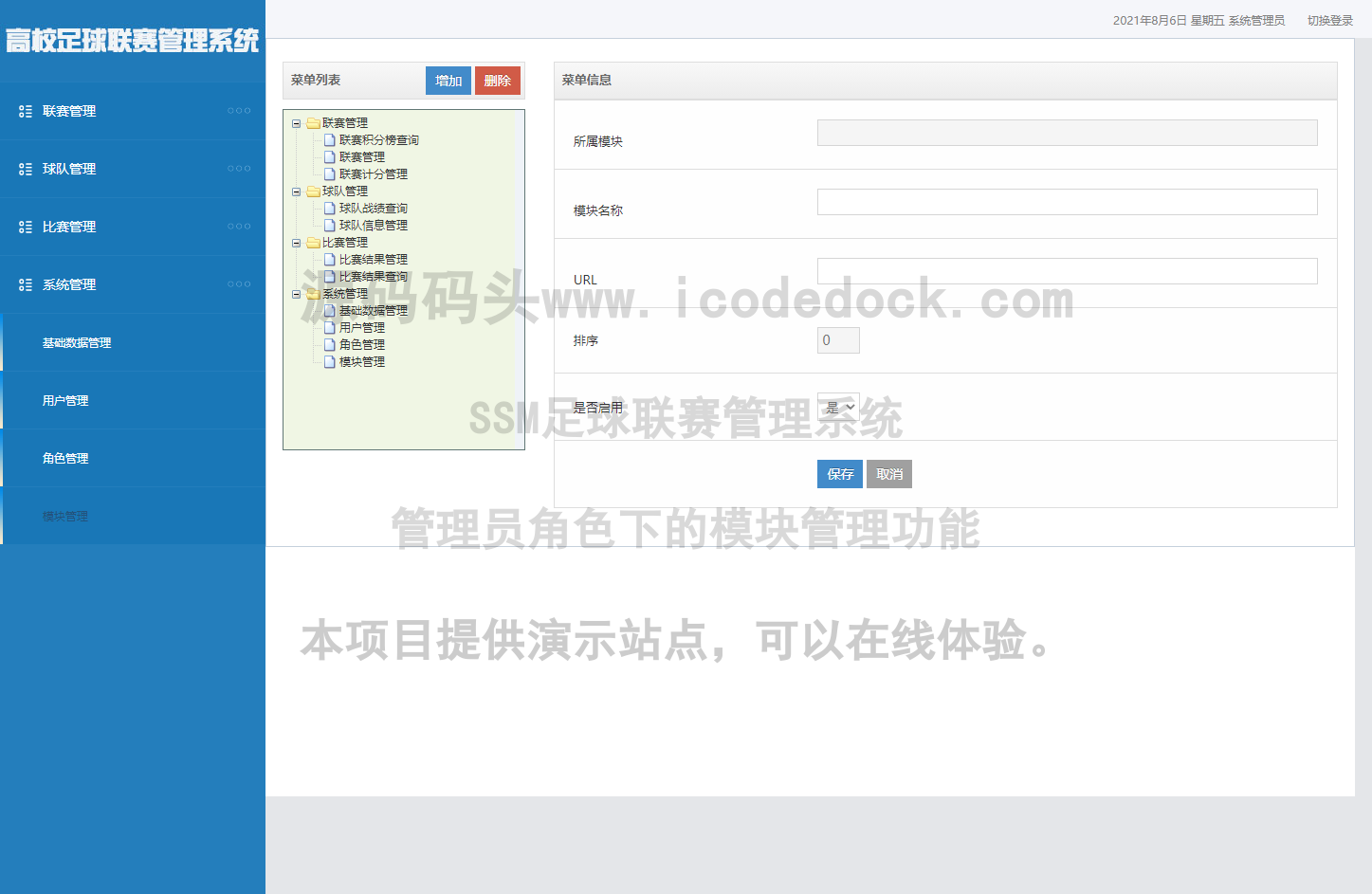
Task: Open 用户管理 from the sidebar
Action: click(x=65, y=400)
